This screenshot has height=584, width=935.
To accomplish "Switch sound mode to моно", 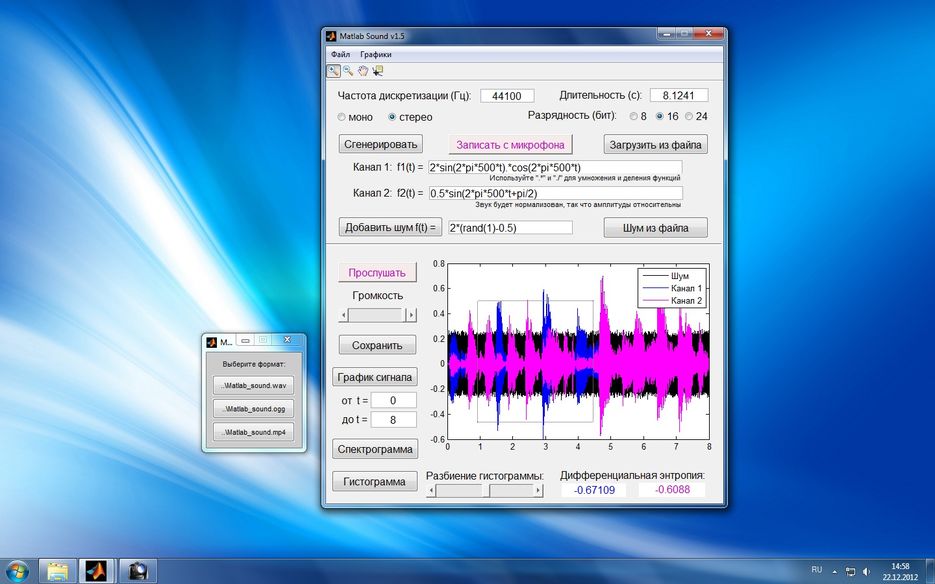I will pyautogui.click(x=342, y=117).
